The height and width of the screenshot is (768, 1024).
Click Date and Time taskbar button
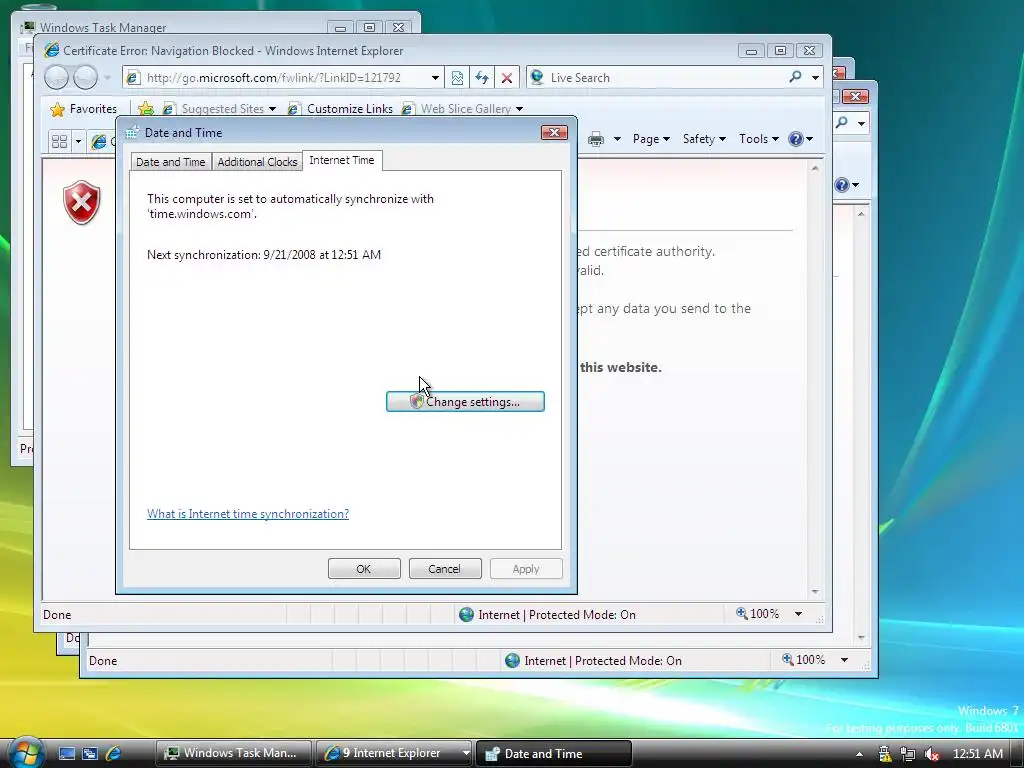554,753
